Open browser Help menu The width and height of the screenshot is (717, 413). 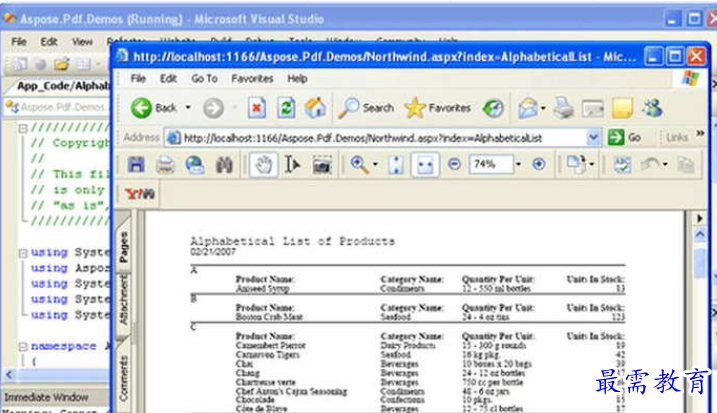coord(297,79)
